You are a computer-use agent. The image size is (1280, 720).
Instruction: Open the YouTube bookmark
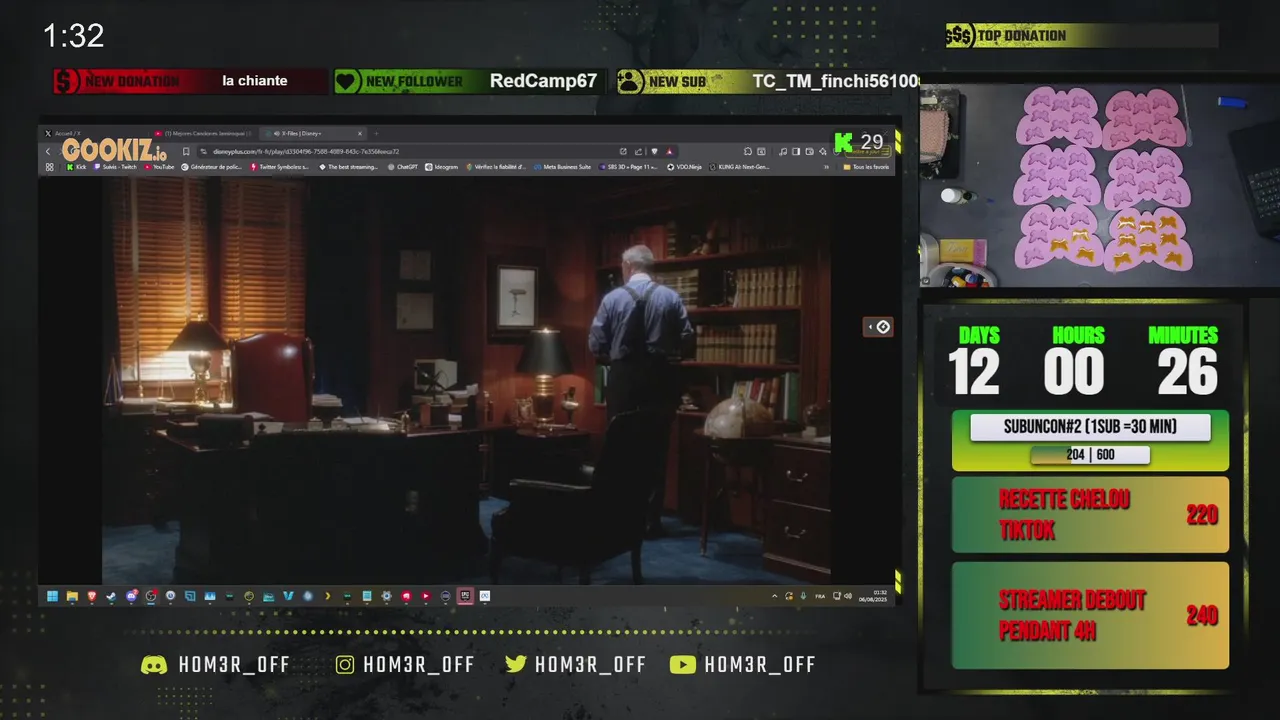pos(159,167)
